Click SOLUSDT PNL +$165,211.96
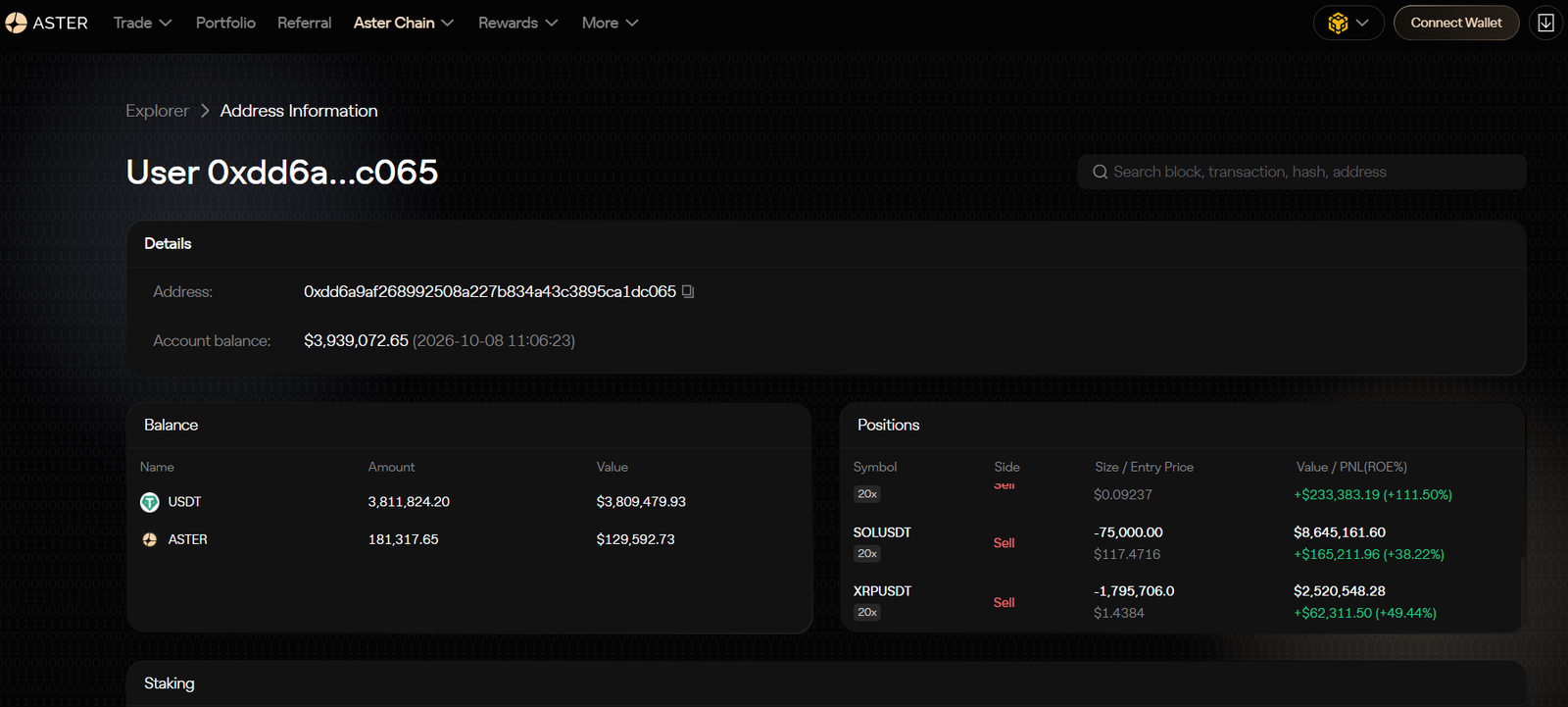Image resolution: width=1568 pixels, height=707 pixels. click(1369, 554)
